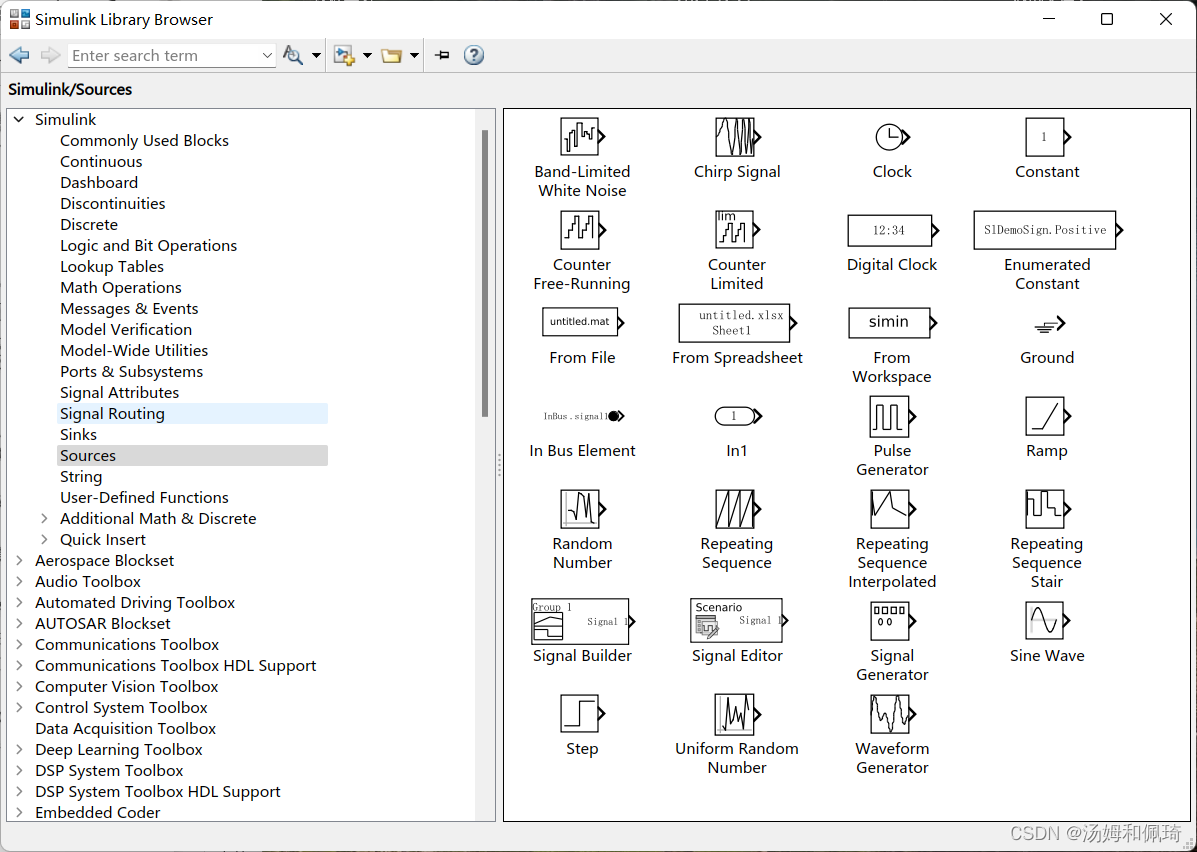Image resolution: width=1197 pixels, height=852 pixels.
Task: Click the search binoculars icon
Action: pos(292,55)
